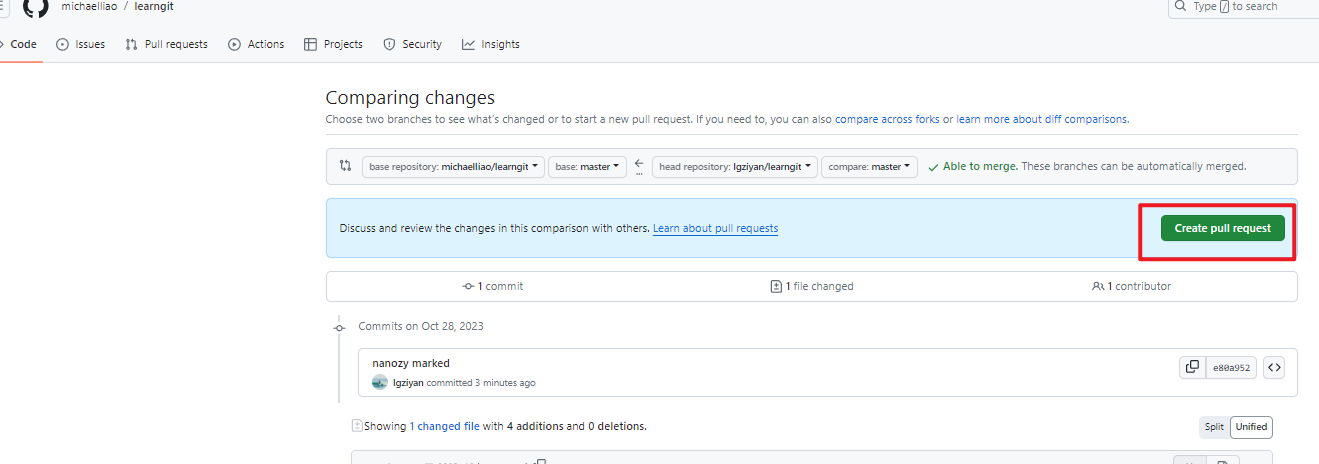Open the compare: master branch dropdown
This screenshot has width=1319, height=464.
(x=870, y=167)
